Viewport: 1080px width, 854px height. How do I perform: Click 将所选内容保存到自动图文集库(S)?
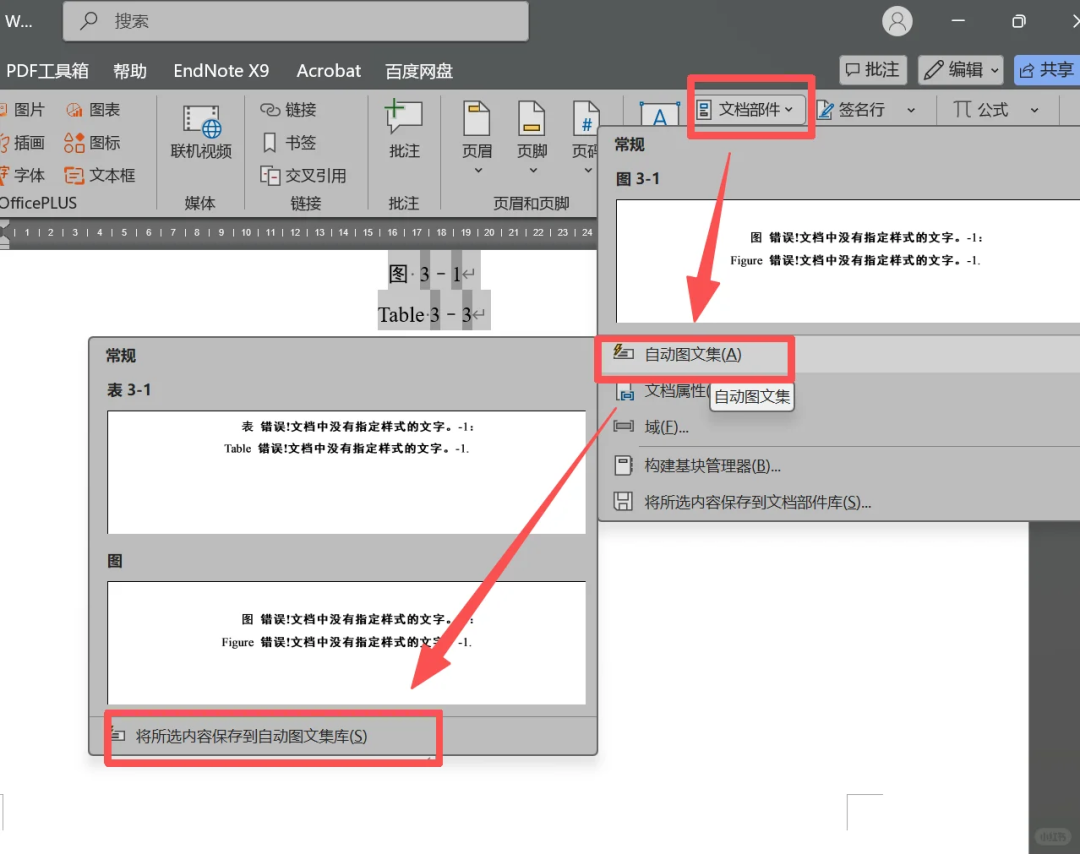[251, 737]
